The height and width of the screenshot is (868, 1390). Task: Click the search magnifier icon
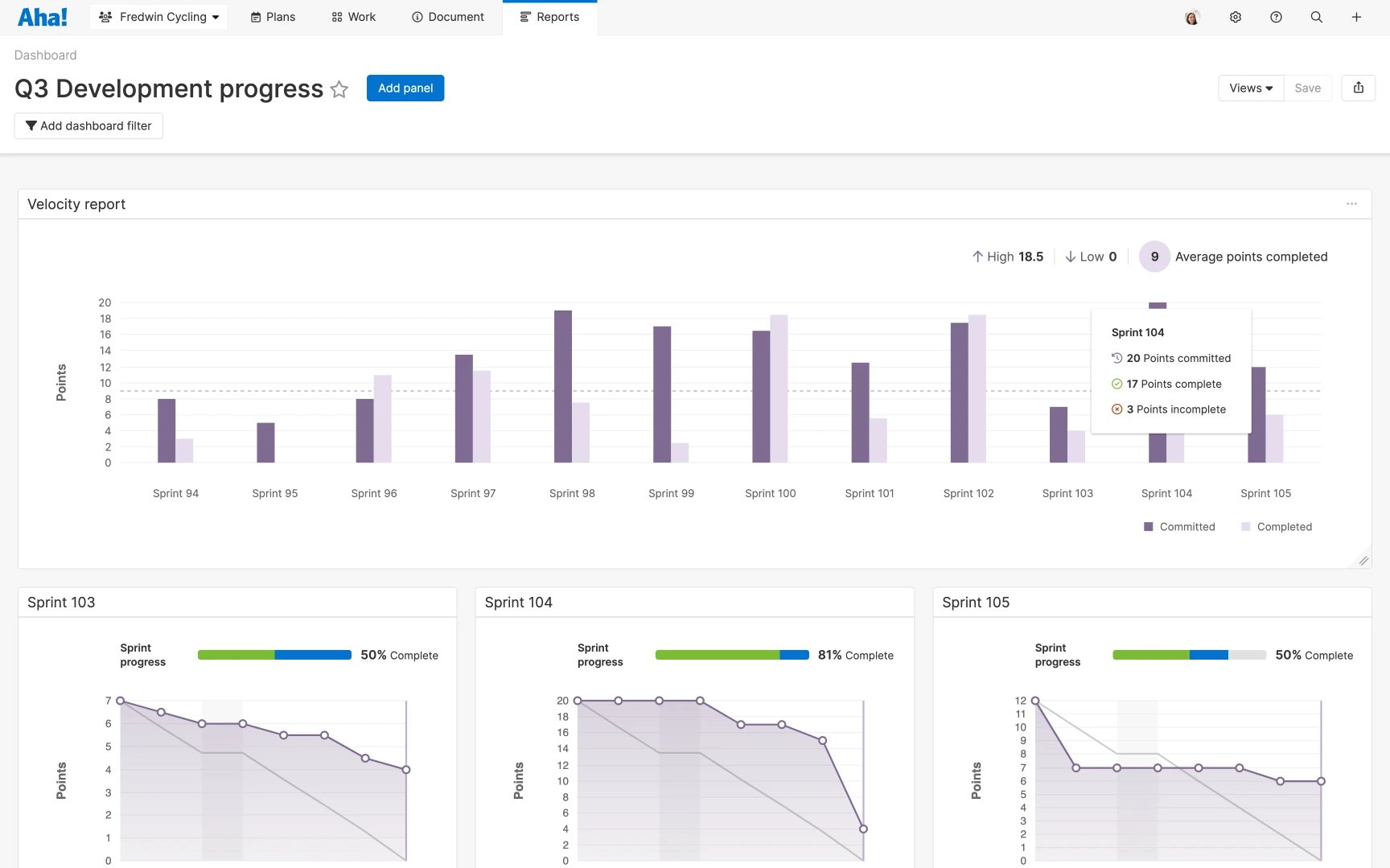(x=1316, y=17)
